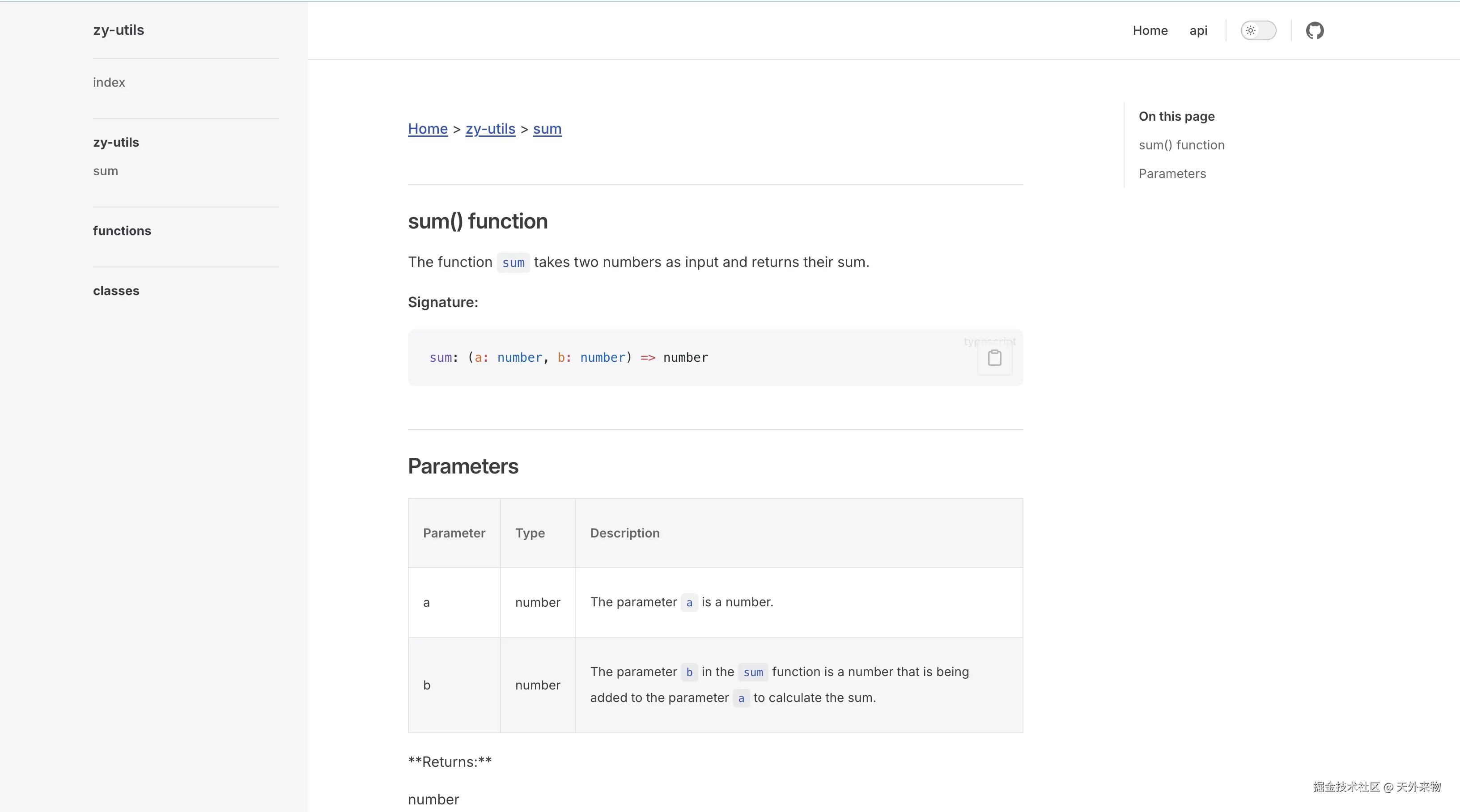Click the sum() function heading
1460x812 pixels.
click(x=477, y=222)
